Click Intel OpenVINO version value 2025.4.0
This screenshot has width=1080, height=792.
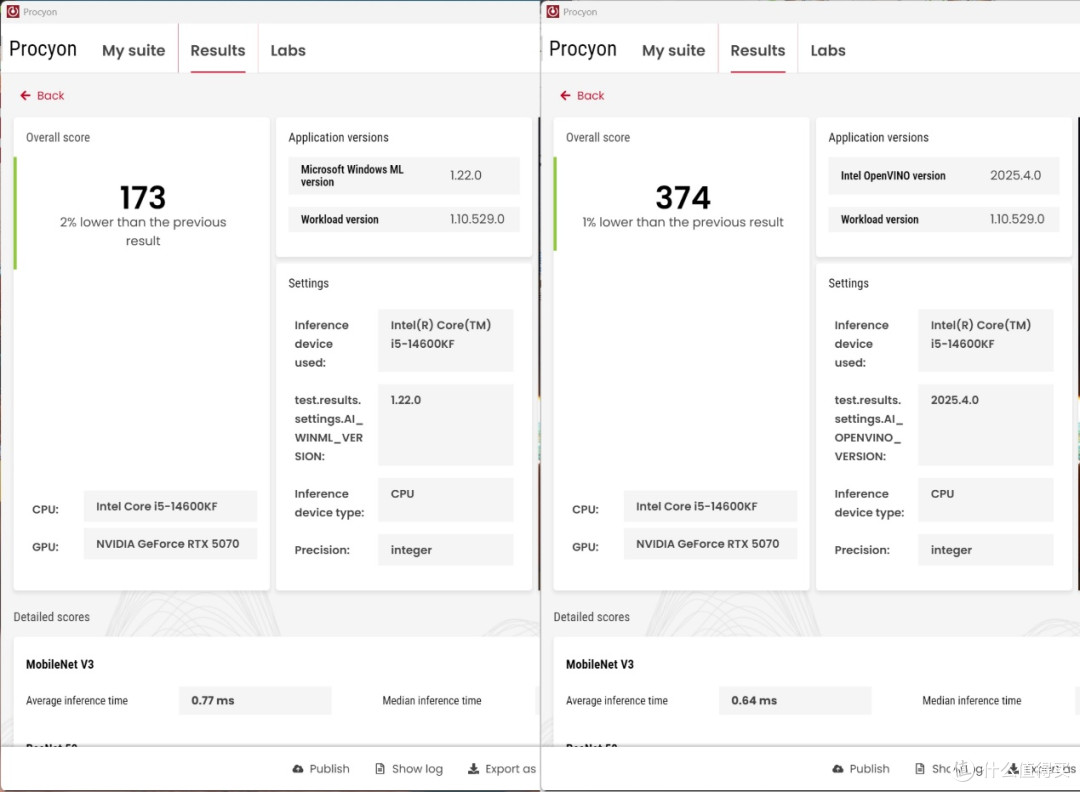[x=1015, y=176]
